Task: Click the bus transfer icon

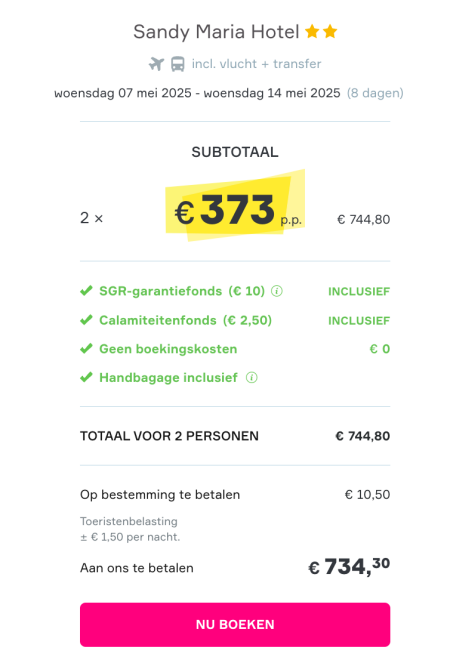Action: [178, 64]
